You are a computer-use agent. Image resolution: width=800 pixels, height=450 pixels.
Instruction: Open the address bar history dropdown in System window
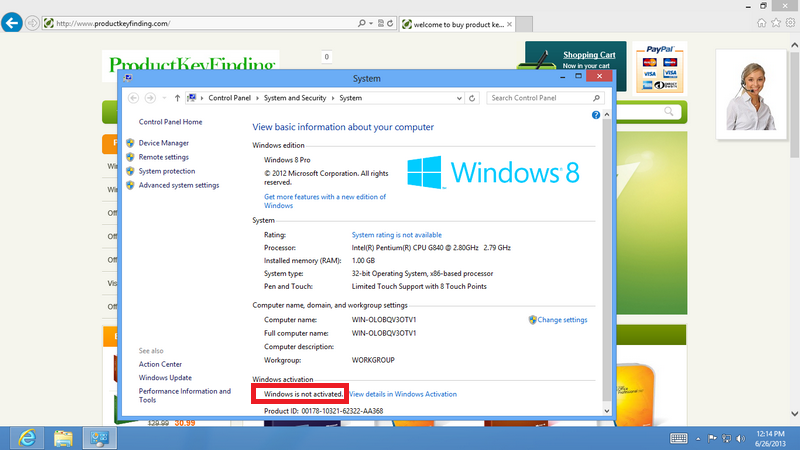pyautogui.click(x=459, y=98)
